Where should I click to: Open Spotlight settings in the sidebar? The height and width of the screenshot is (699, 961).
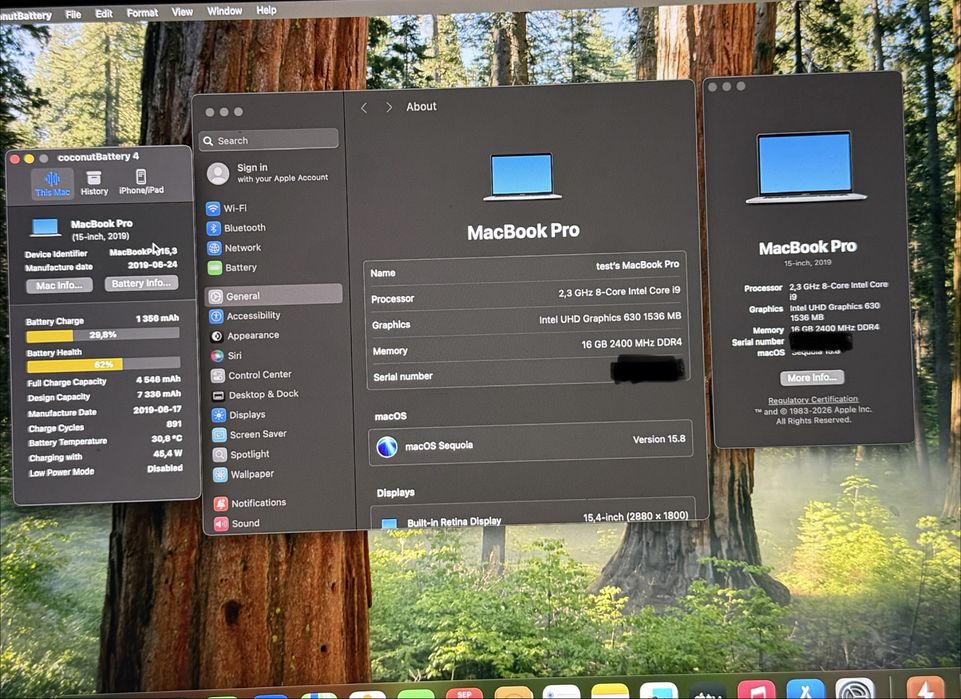241,454
